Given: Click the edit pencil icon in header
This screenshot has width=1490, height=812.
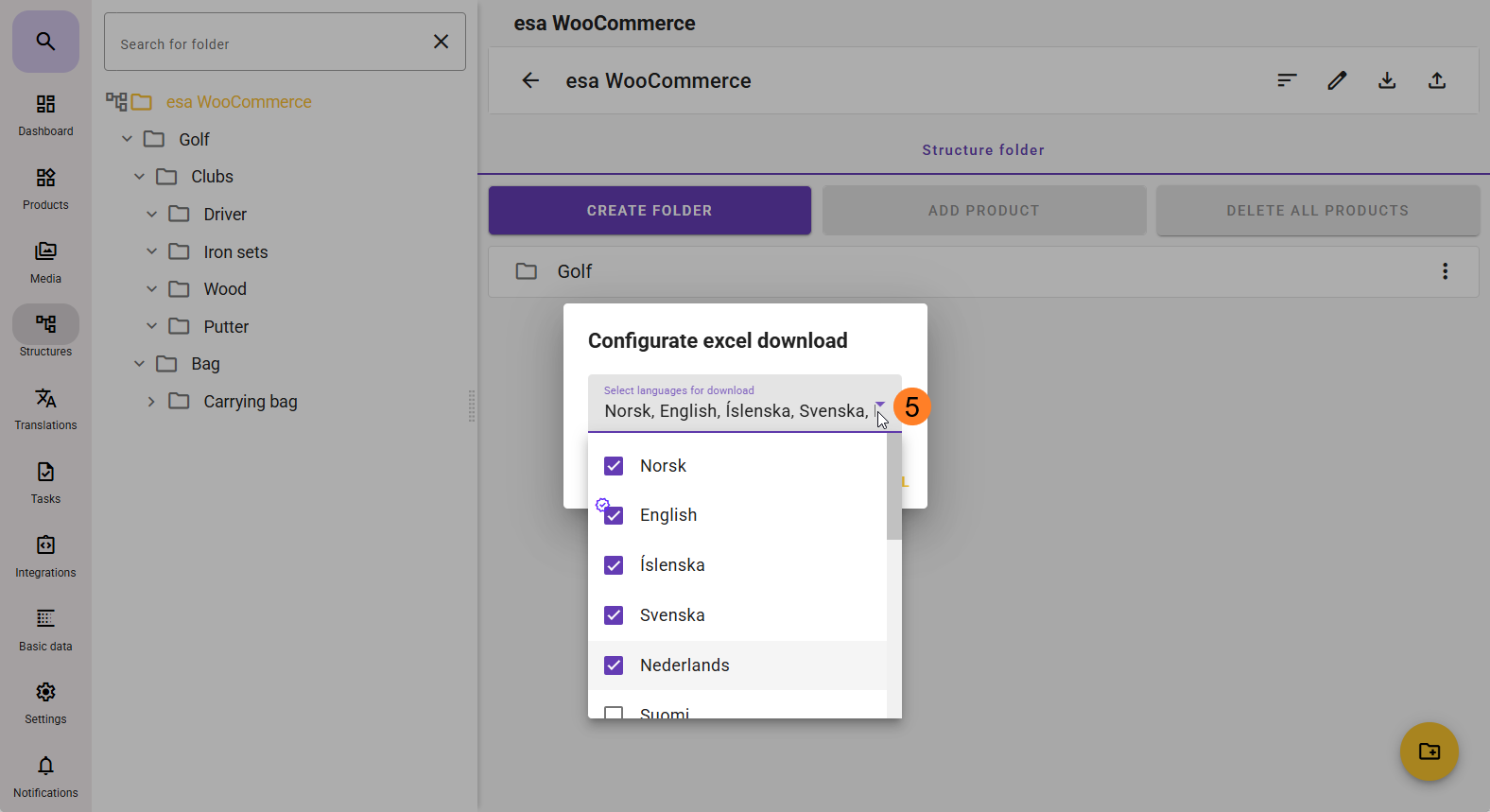Looking at the screenshot, I should coord(1336,81).
